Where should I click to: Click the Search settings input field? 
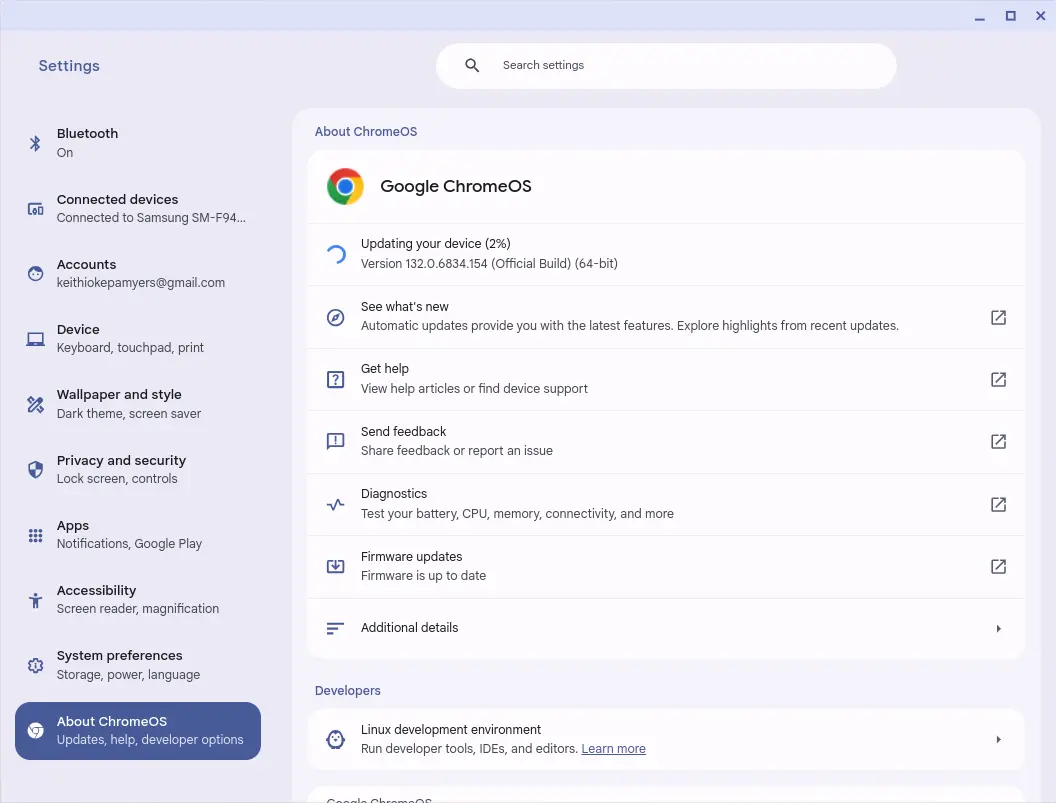click(680, 66)
